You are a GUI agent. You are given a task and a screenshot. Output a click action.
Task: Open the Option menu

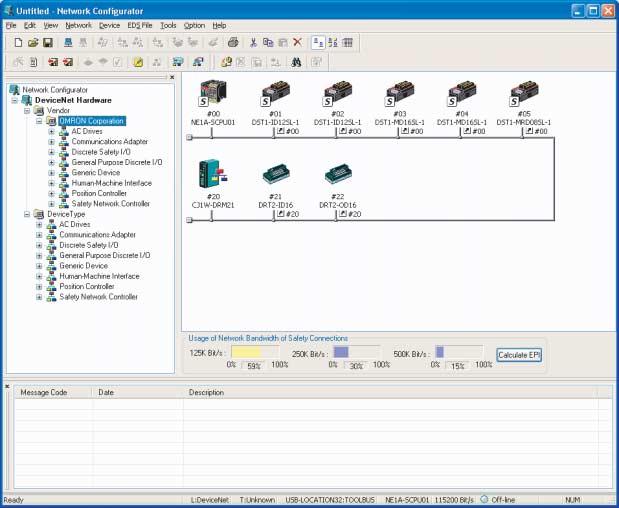click(x=194, y=25)
